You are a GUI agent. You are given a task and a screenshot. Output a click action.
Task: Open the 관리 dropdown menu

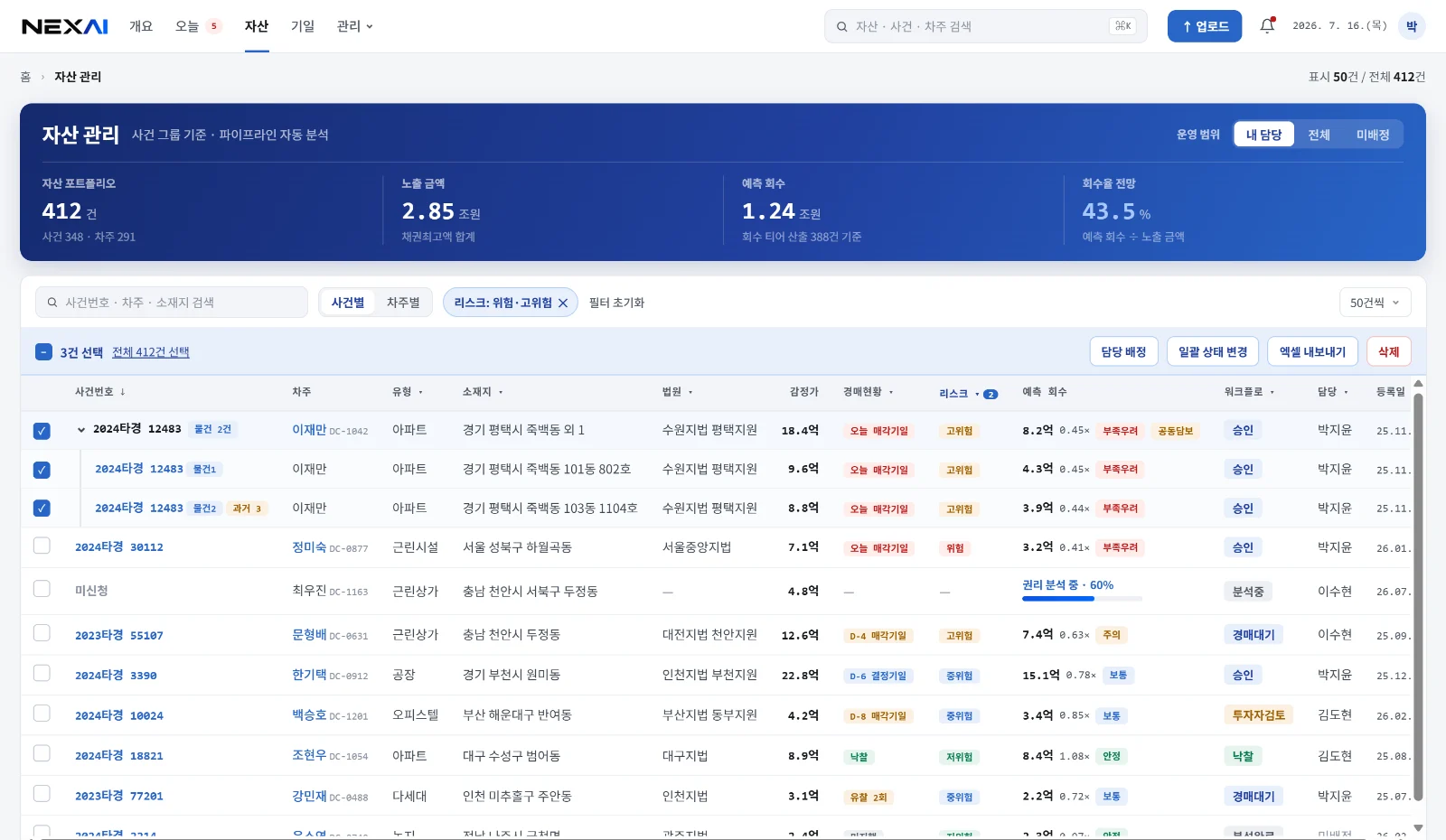[x=354, y=26]
